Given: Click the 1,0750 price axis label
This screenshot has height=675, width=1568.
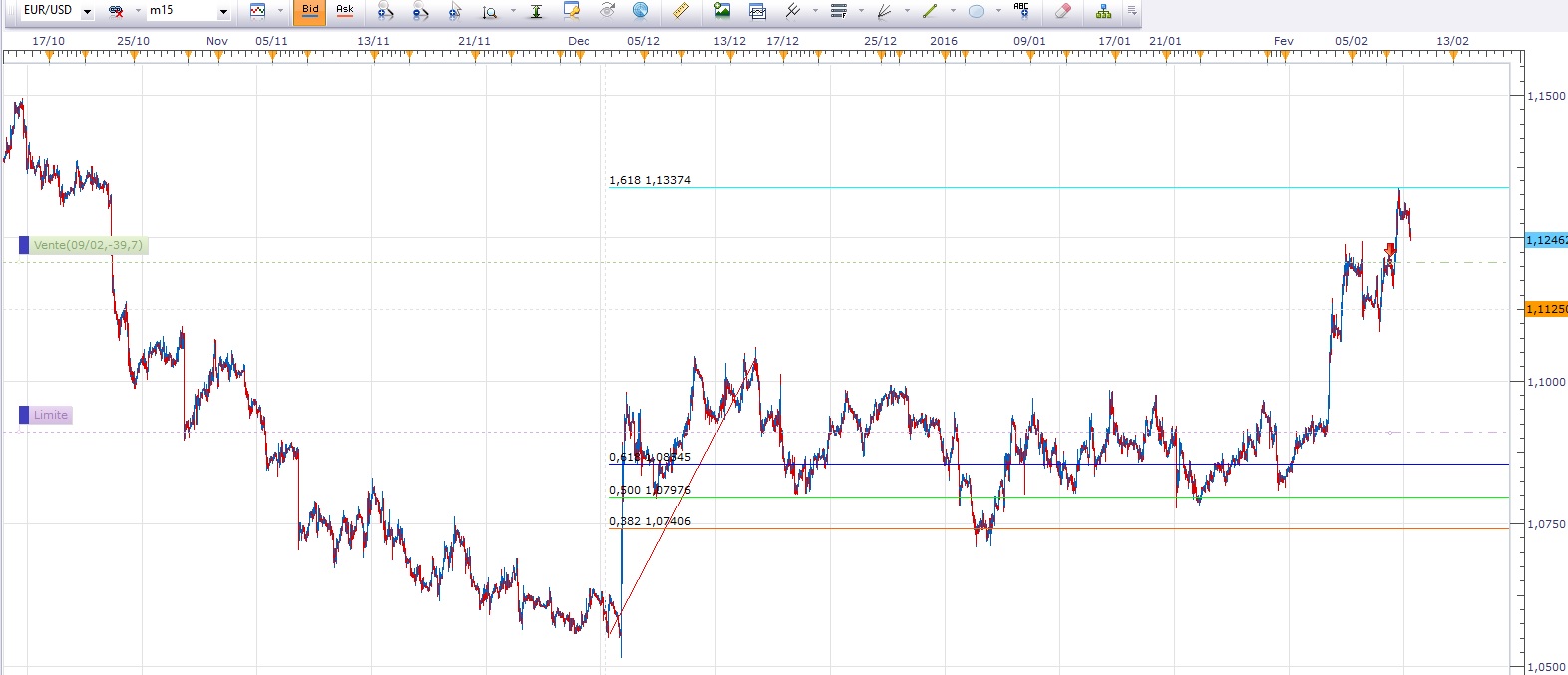Looking at the screenshot, I should point(1546,524).
